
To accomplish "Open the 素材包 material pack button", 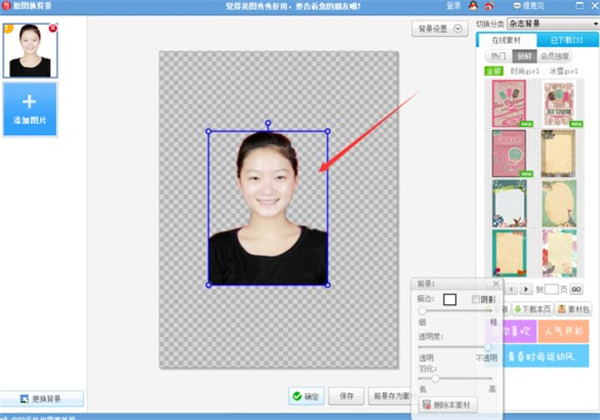I will tap(572, 309).
